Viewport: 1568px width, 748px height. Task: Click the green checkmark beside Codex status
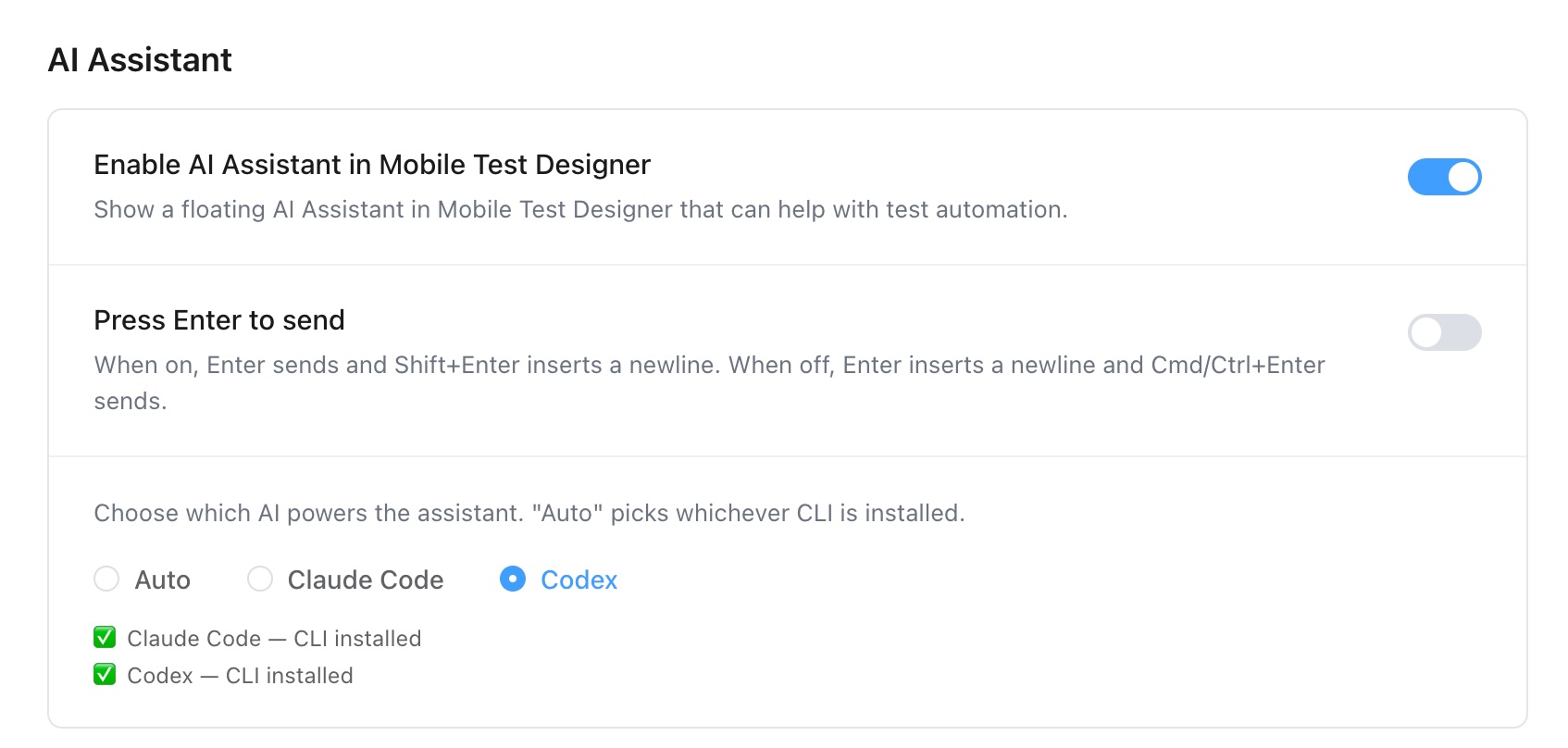pyautogui.click(x=105, y=674)
